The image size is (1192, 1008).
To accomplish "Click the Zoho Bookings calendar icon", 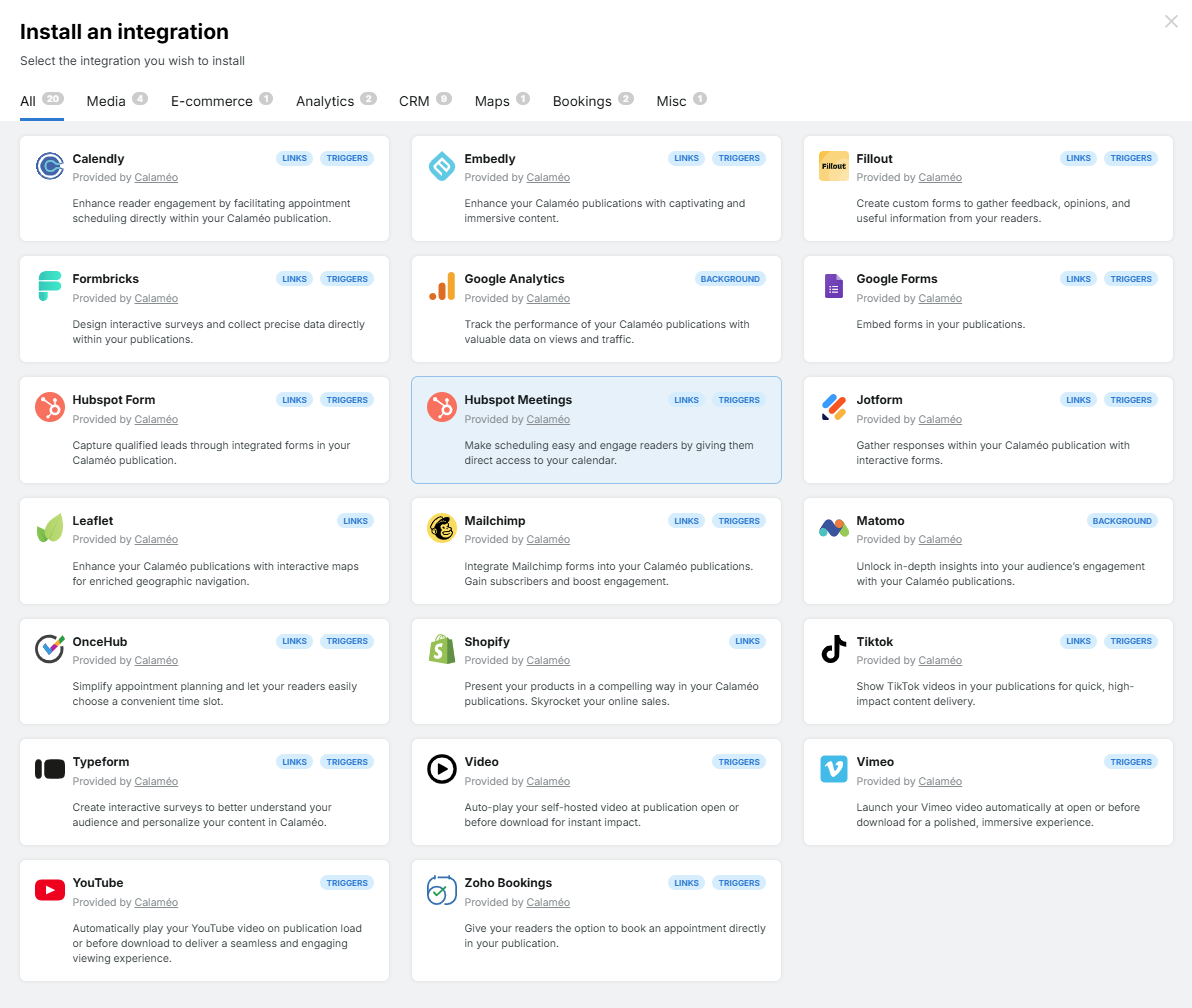I will [442, 890].
